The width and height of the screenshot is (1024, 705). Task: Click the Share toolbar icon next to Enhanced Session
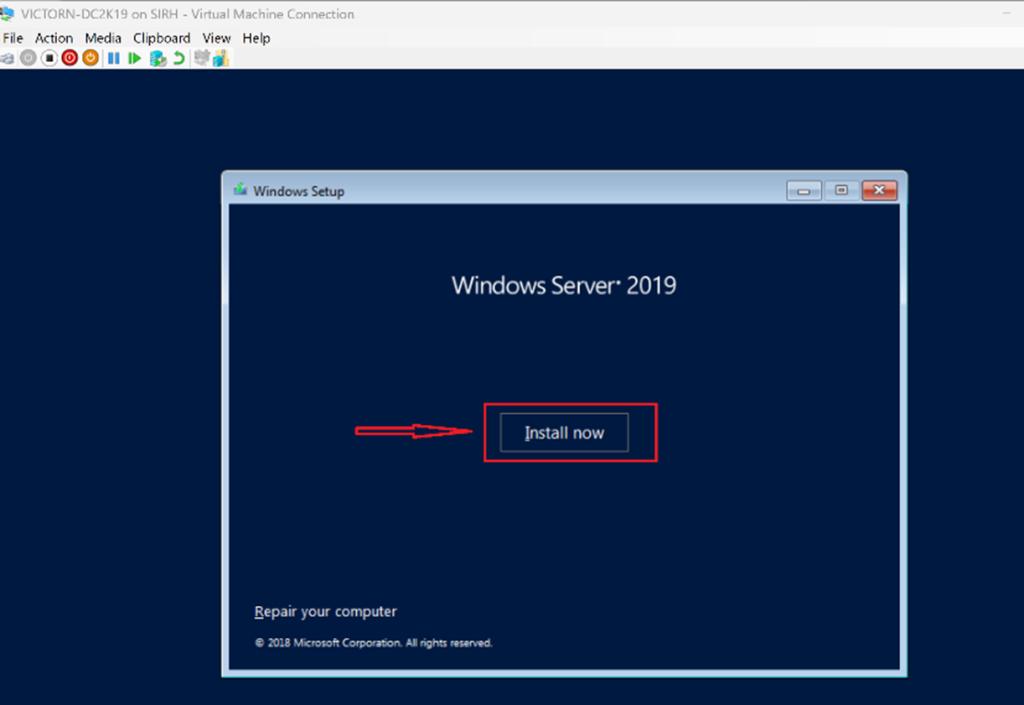(x=221, y=57)
